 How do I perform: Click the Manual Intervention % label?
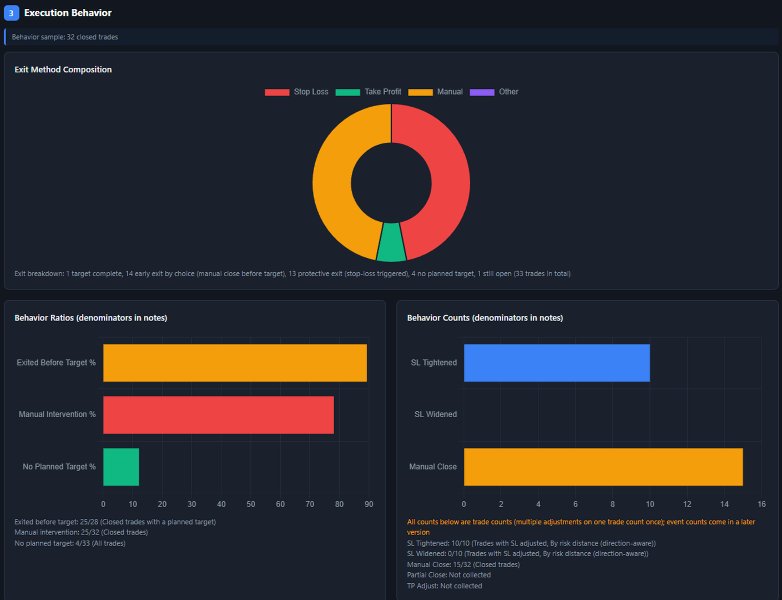pyautogui.click(x=57, y=414)
